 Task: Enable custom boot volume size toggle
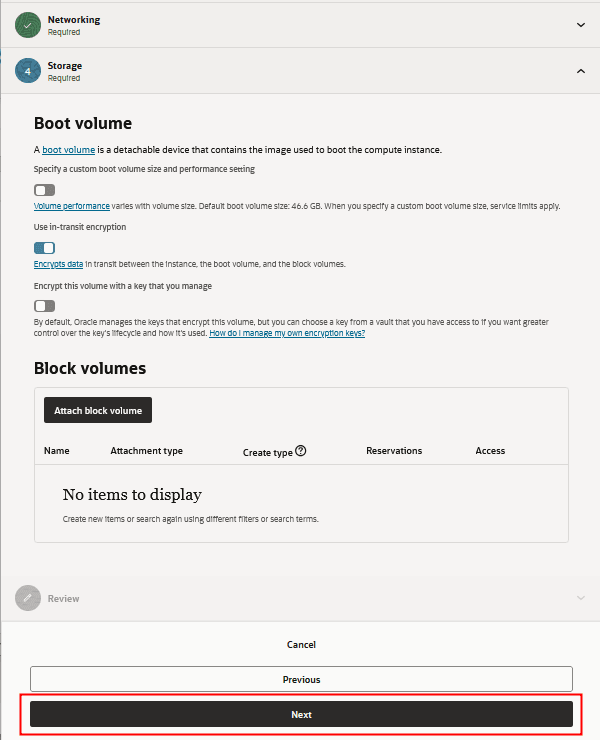(x=44, y=190)
